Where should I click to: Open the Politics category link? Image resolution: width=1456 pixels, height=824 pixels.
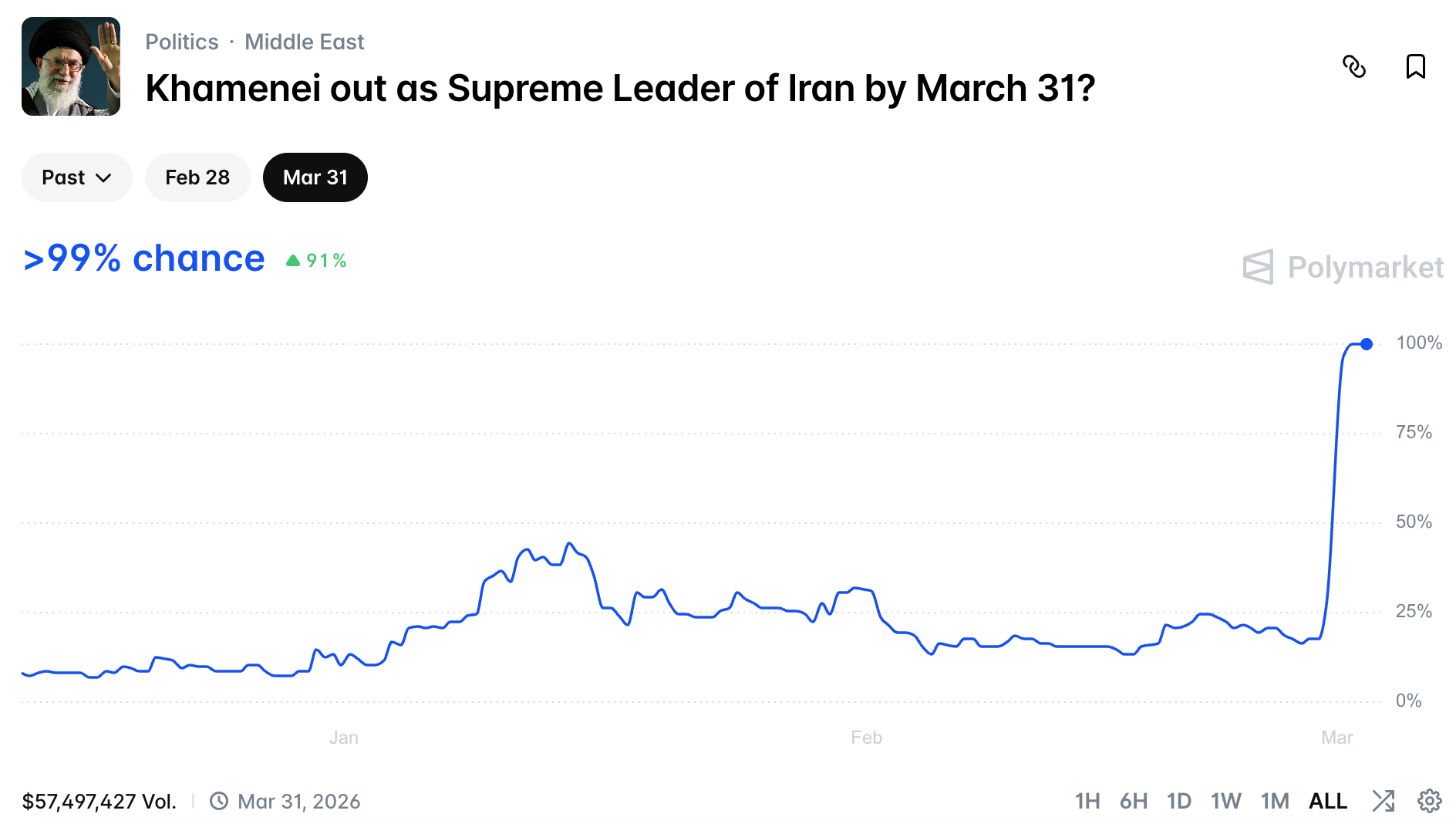tap(182, 42)
